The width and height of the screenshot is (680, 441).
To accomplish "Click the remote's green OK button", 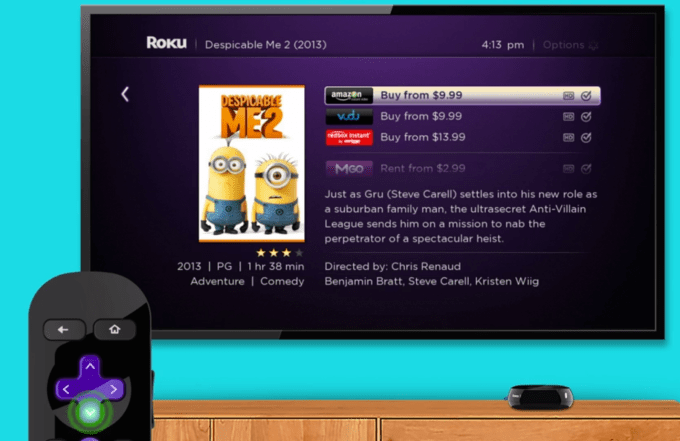I will (x=90, y=412).
